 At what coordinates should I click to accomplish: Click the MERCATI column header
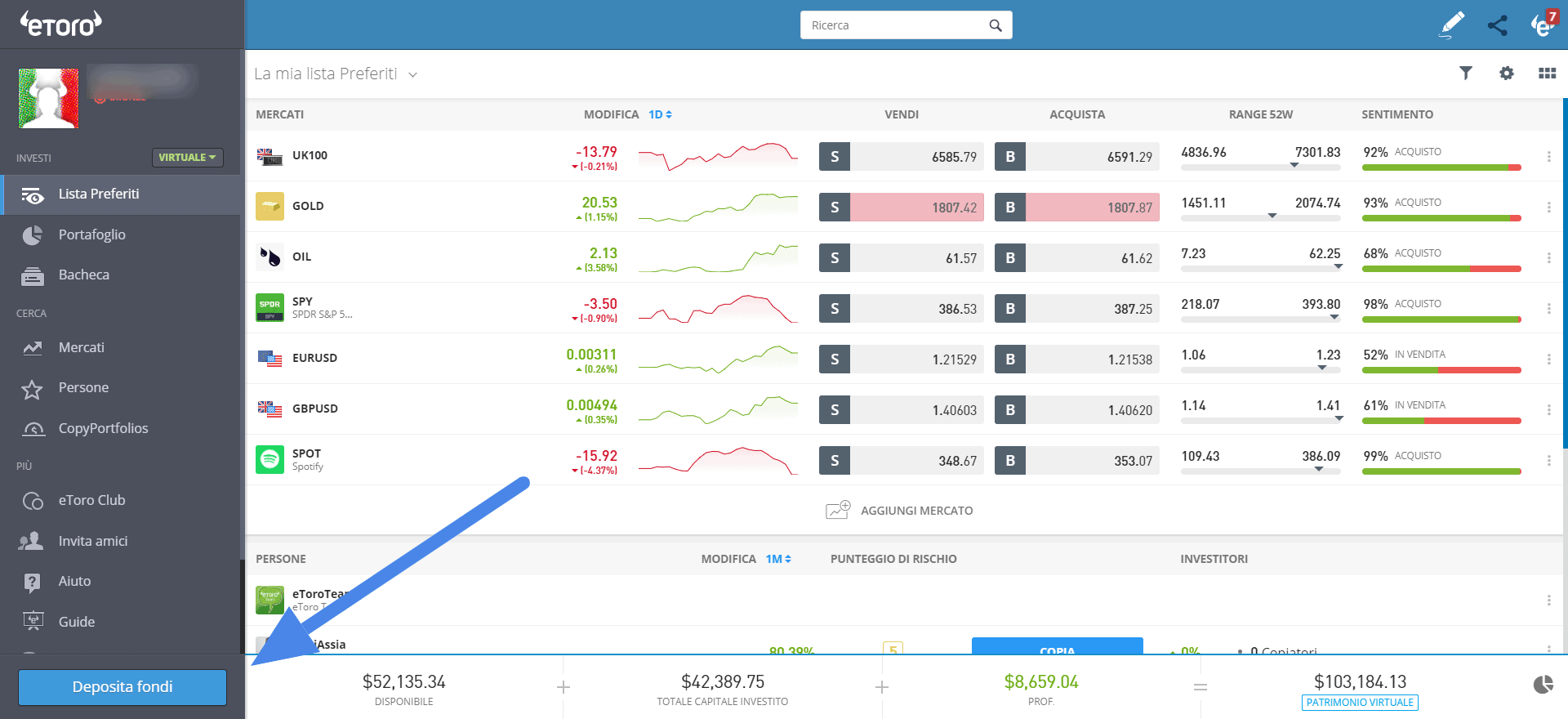(280, 114)
